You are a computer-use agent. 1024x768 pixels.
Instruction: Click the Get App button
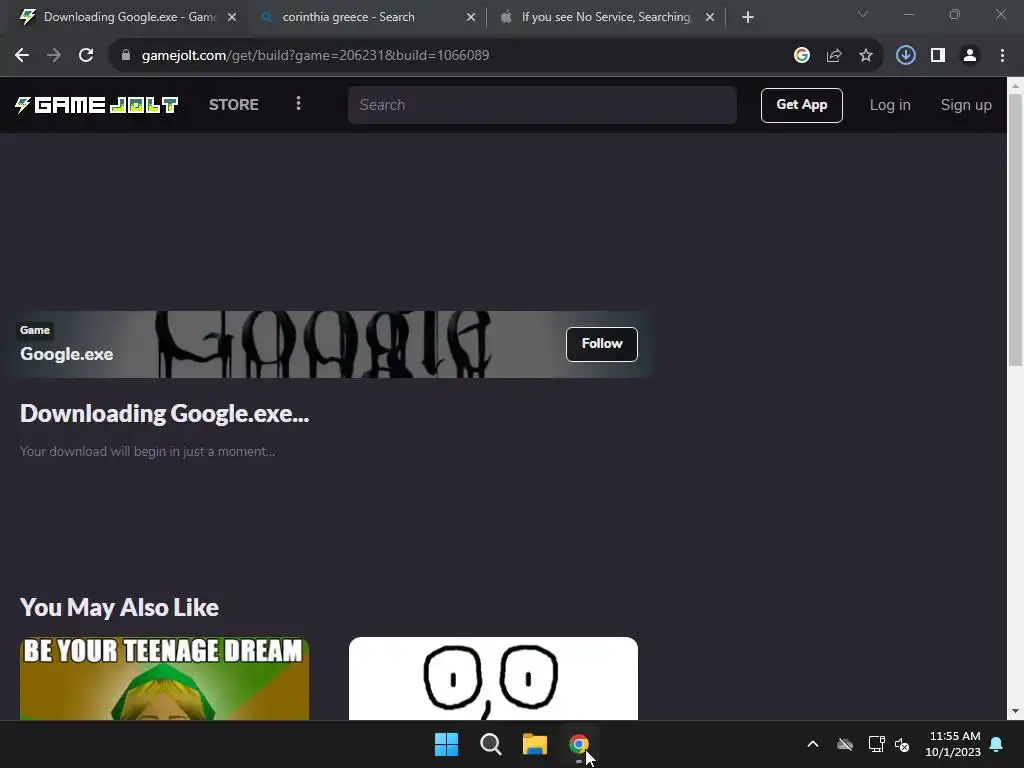point(802,105)
